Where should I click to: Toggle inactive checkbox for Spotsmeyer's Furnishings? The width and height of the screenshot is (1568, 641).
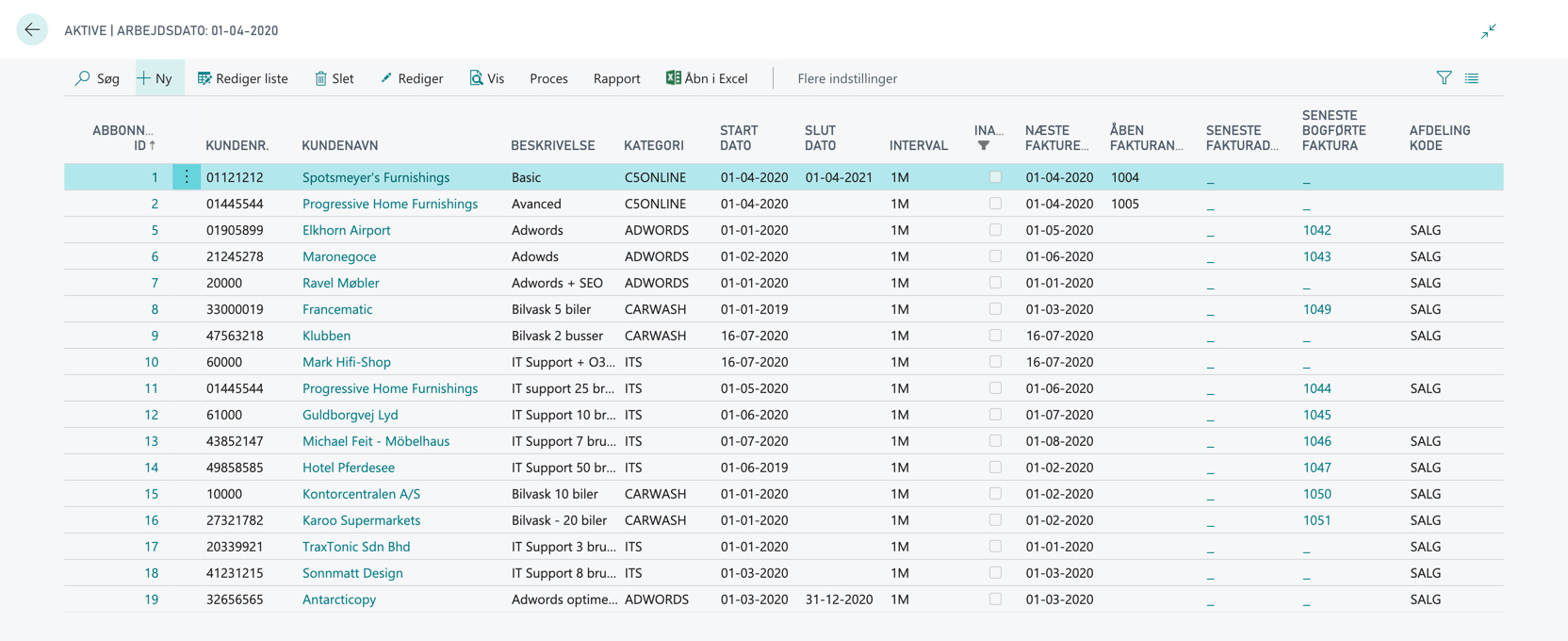[995, 177]
